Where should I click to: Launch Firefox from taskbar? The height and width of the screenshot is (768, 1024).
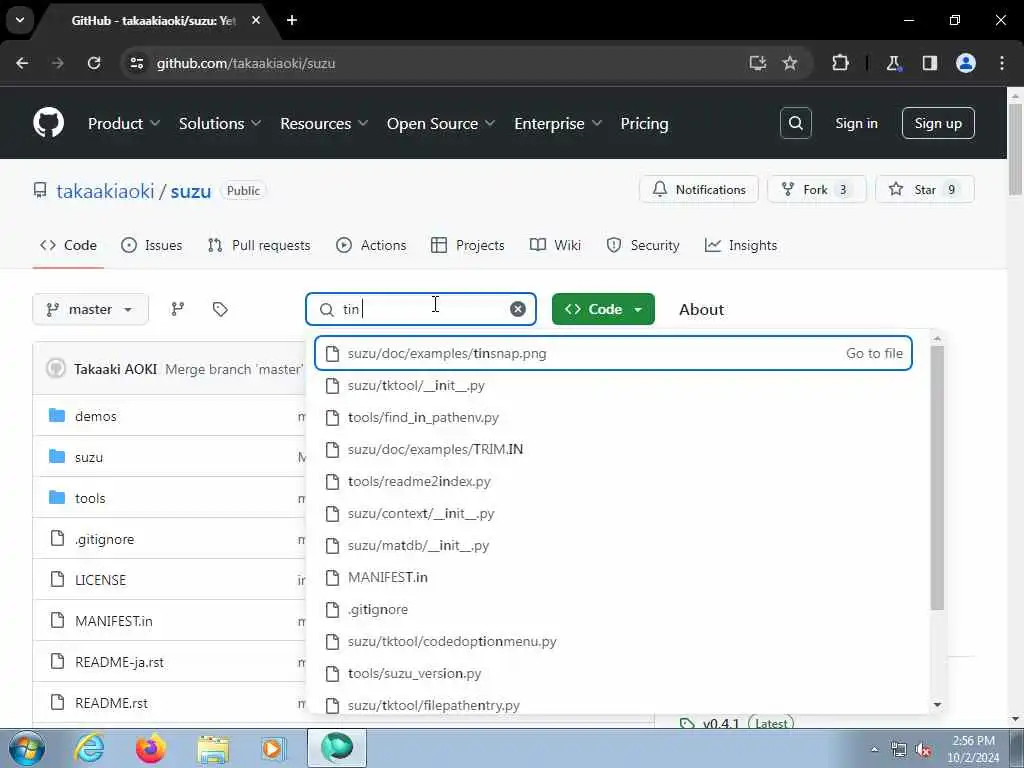pyautogui.click(x=150, y=748)
